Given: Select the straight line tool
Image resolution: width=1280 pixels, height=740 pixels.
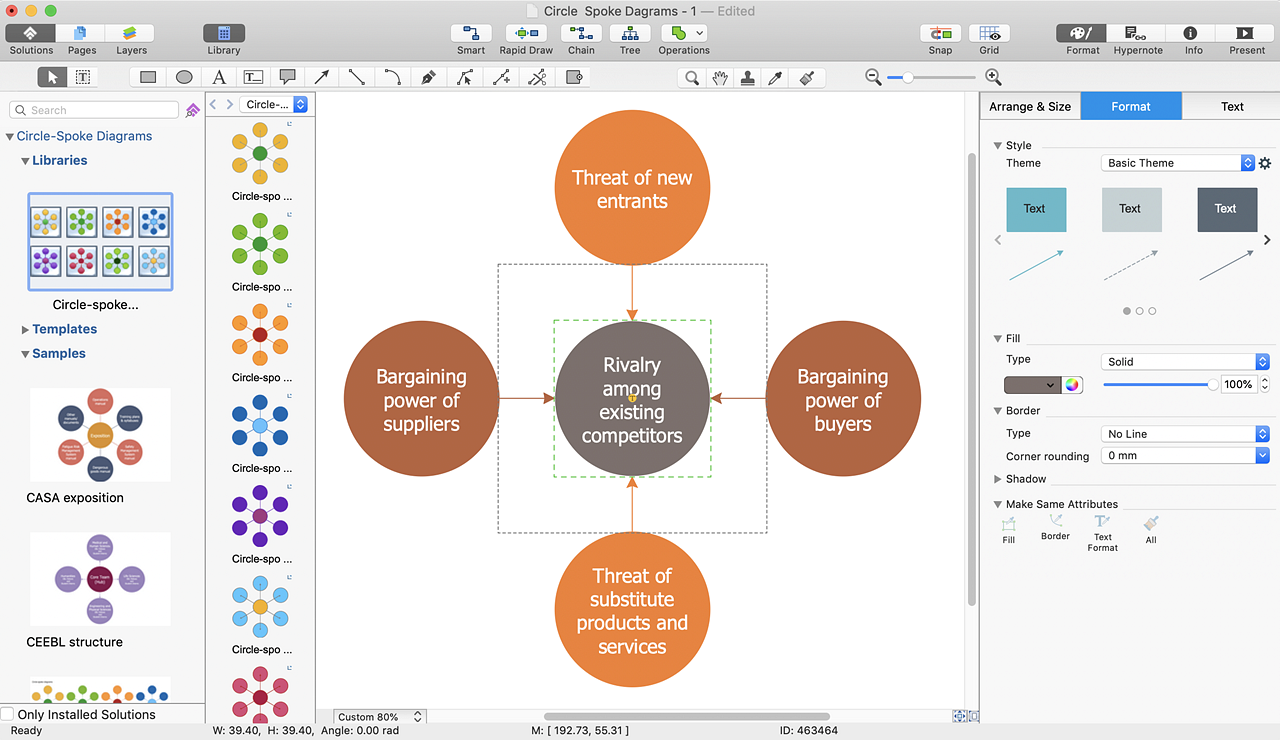Looking at the screenshot, I should coord(357,77).
